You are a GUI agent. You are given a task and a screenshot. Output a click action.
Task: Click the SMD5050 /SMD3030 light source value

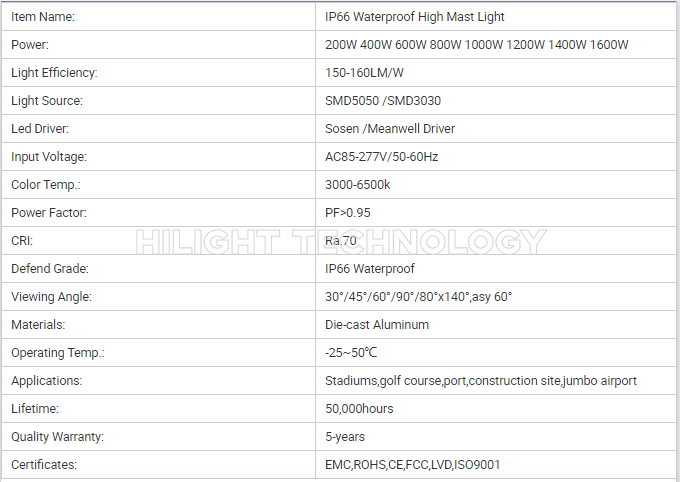pyautogui.click(x=383, y=101)
